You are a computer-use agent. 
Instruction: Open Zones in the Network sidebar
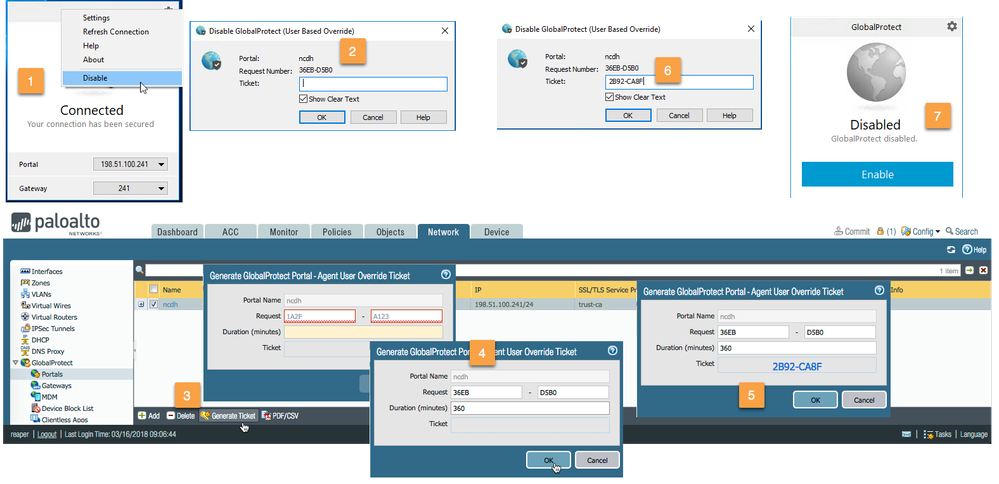(36, 283)
